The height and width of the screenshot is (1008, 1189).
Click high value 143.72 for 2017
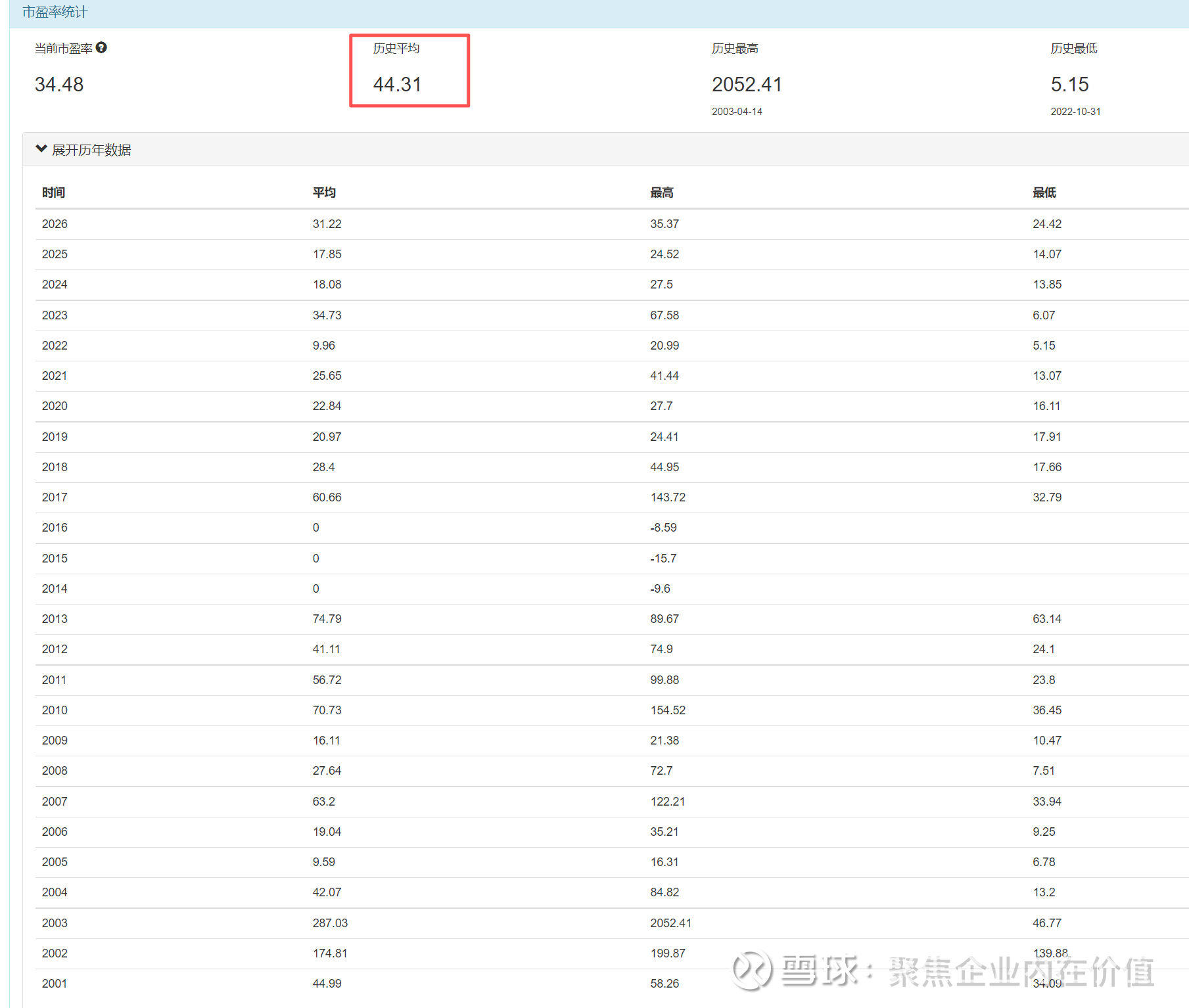[x=668, y=497]
